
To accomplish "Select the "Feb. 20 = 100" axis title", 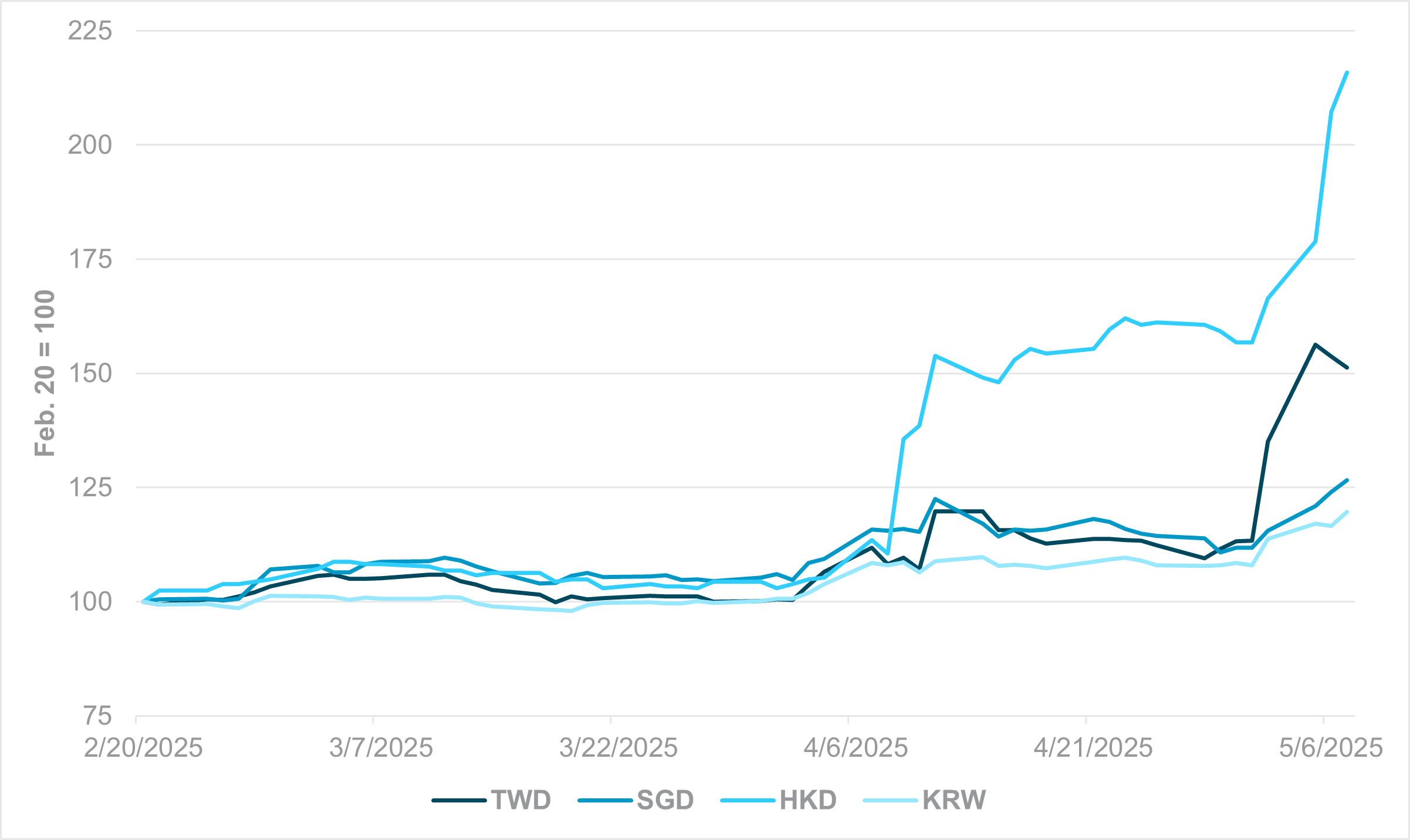I will coord(45,373).
